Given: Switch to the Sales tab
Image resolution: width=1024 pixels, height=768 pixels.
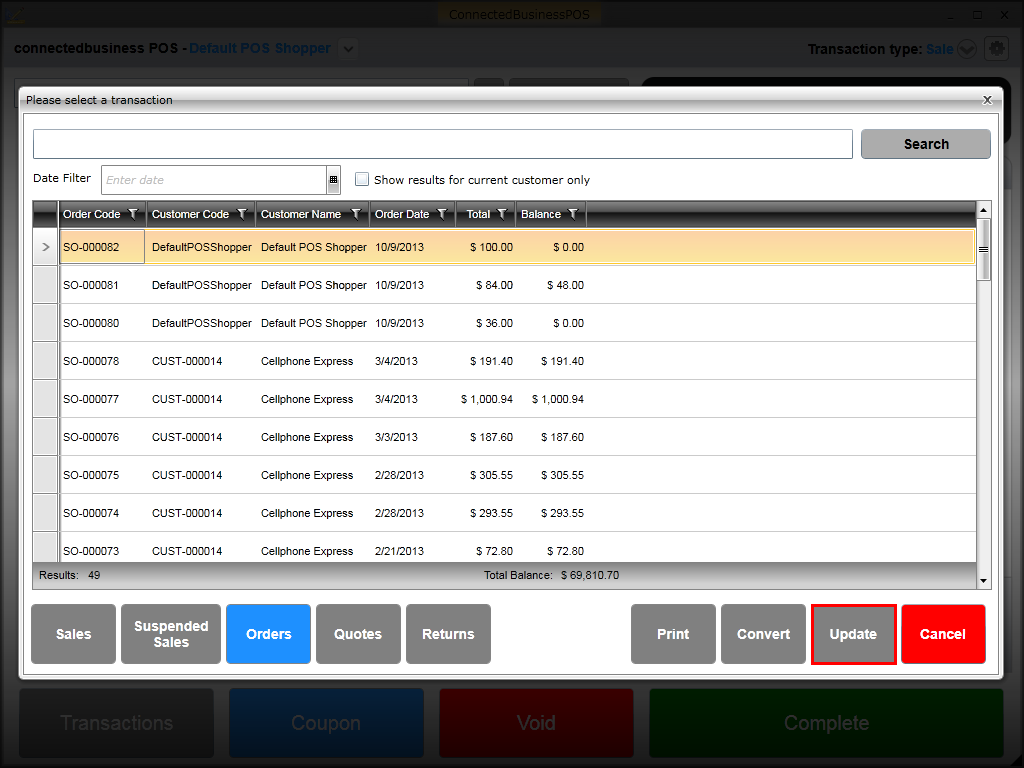Looking at the screenshot, I should 73,634.
